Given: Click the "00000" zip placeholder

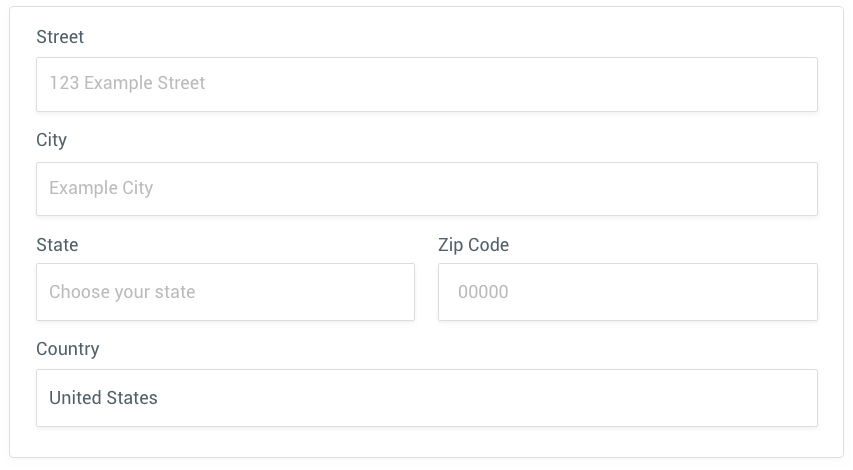Looking at the screenshot, I should [x=483, y=292].
